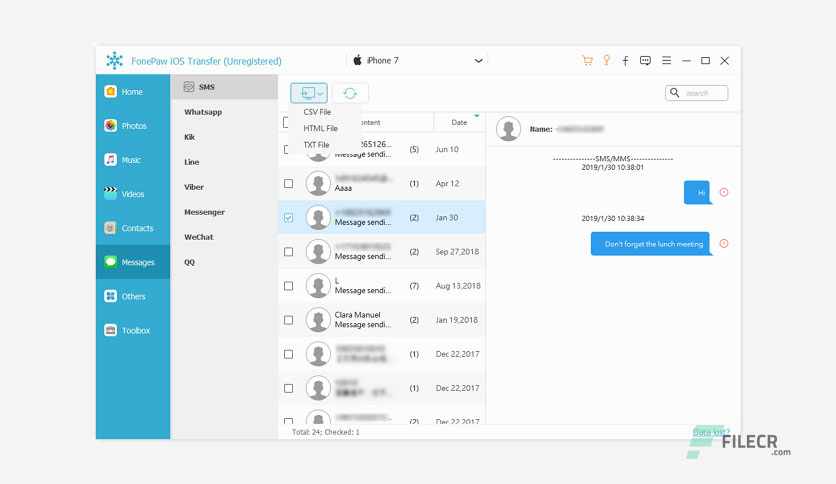Choose HTML File export option
The image size is (836, 484).
click(320, 128)
